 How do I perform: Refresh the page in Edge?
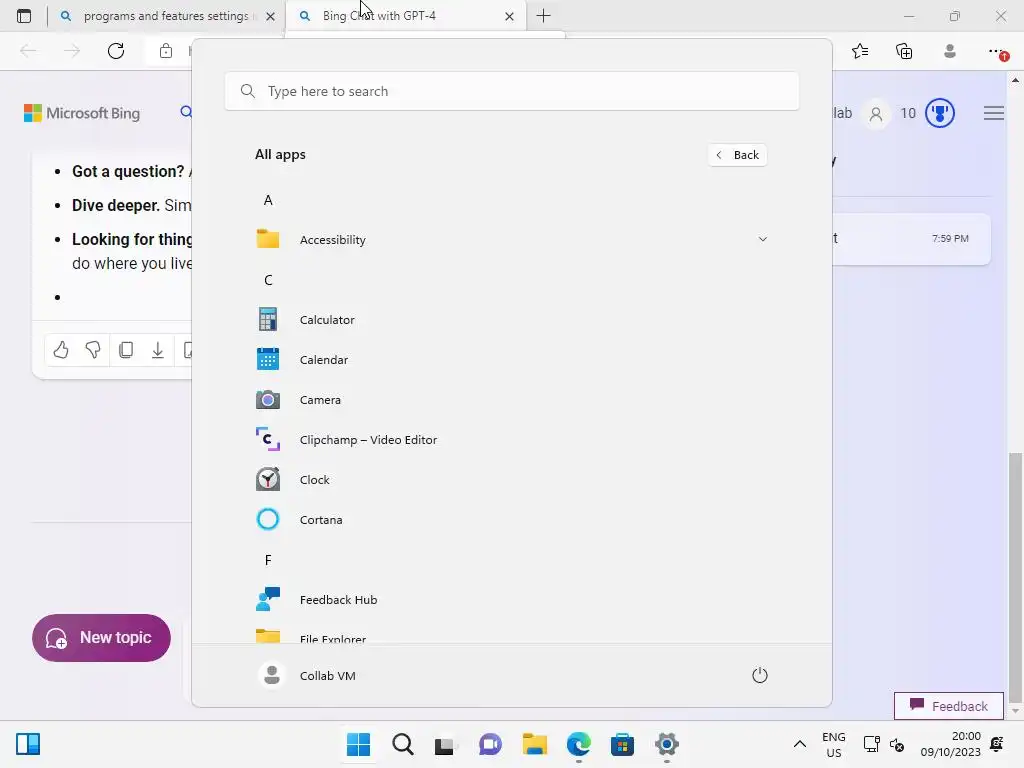pos(116,51)
